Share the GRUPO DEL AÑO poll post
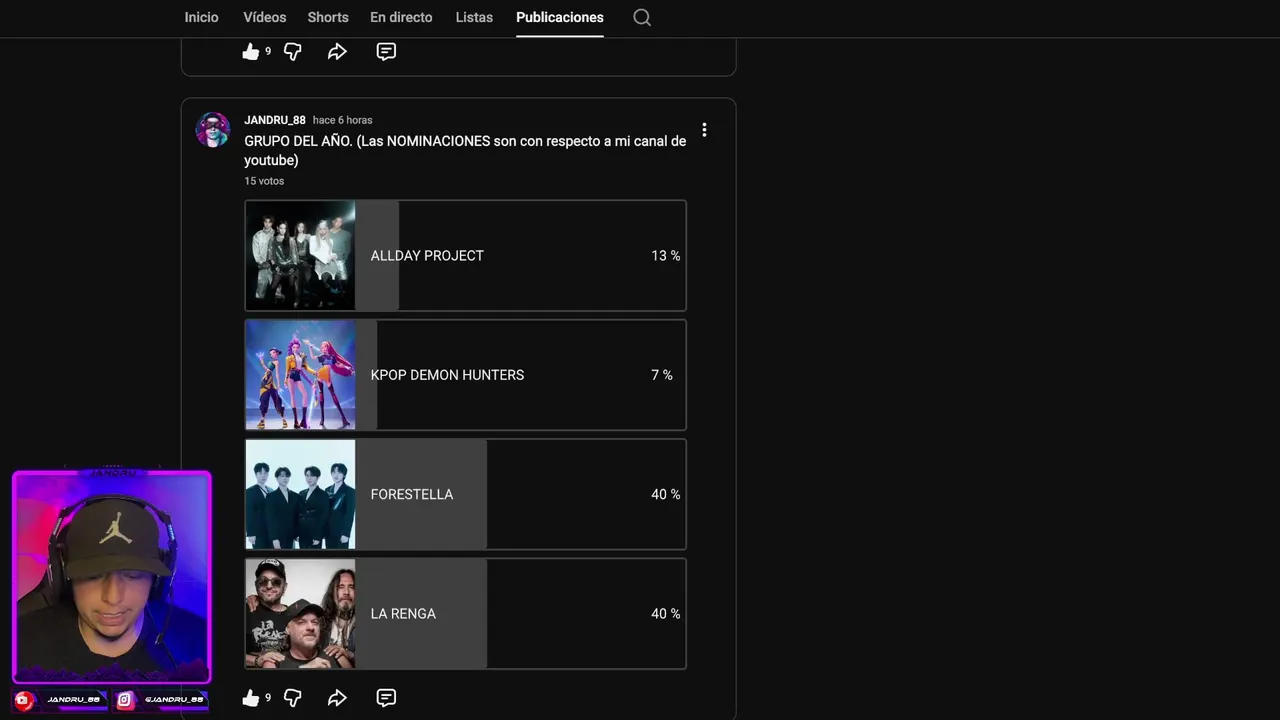 pos(337,698)
